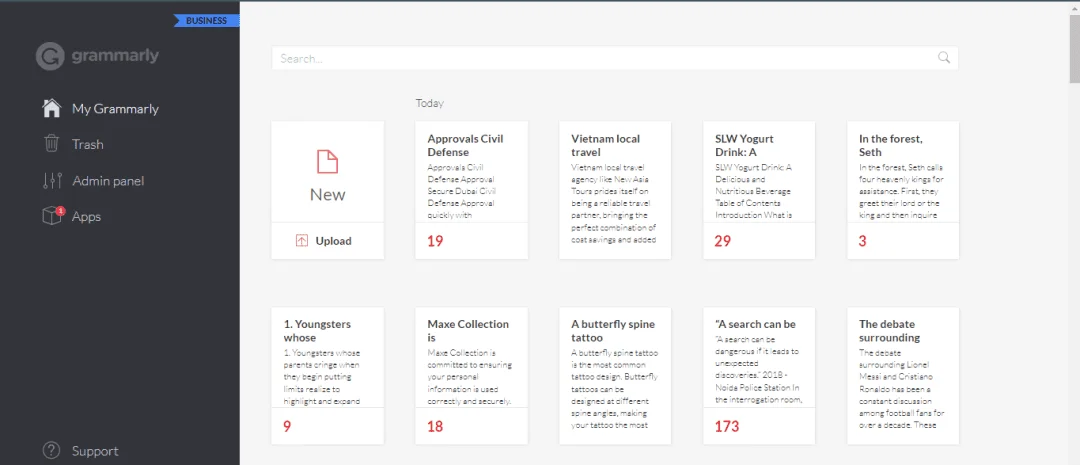Click the vertical scrollbar thumb
The height and width of the screenshot is (465, 1080).
[1074, 48]
